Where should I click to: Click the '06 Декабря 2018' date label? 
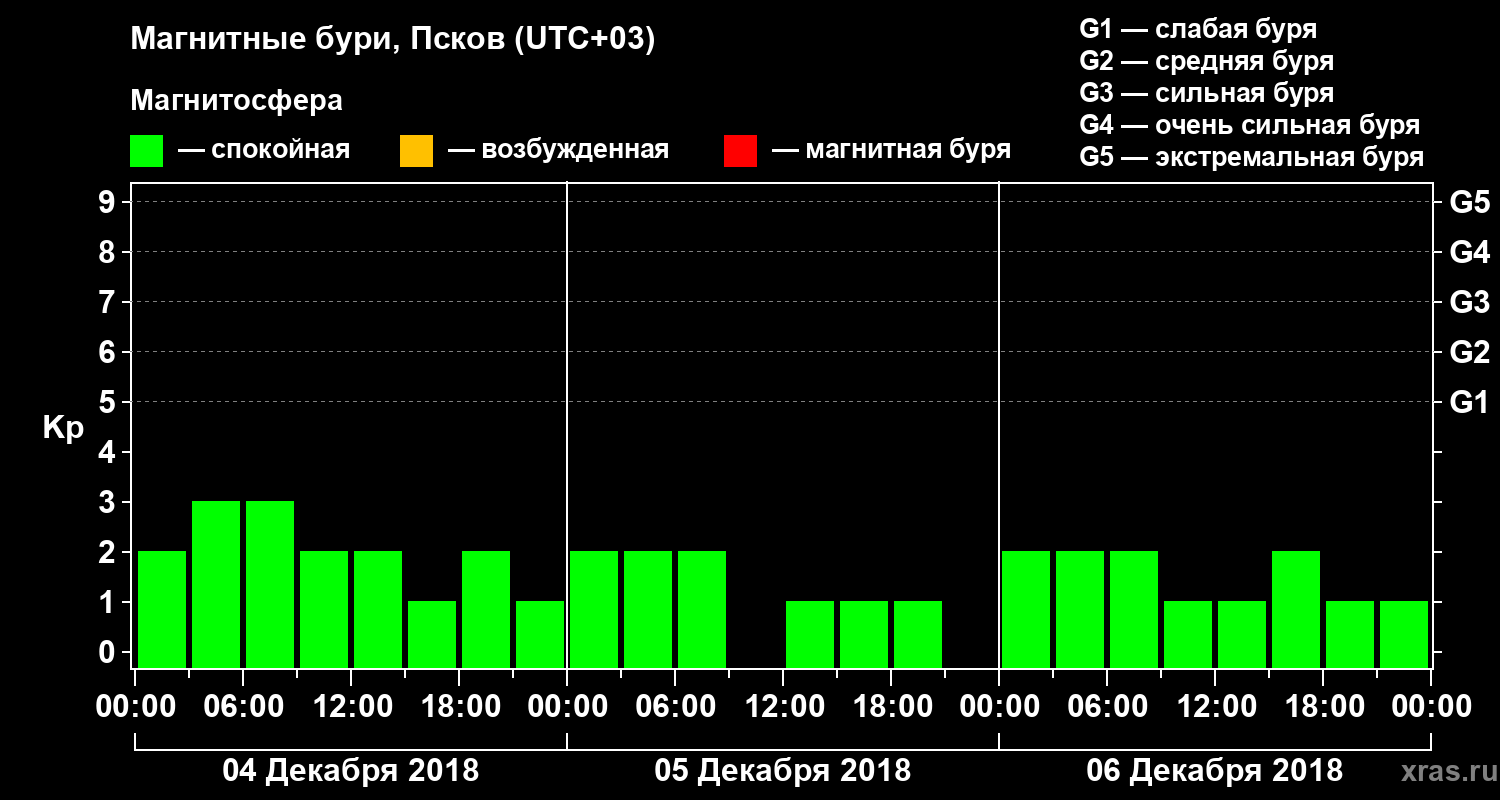(1215, 771)
